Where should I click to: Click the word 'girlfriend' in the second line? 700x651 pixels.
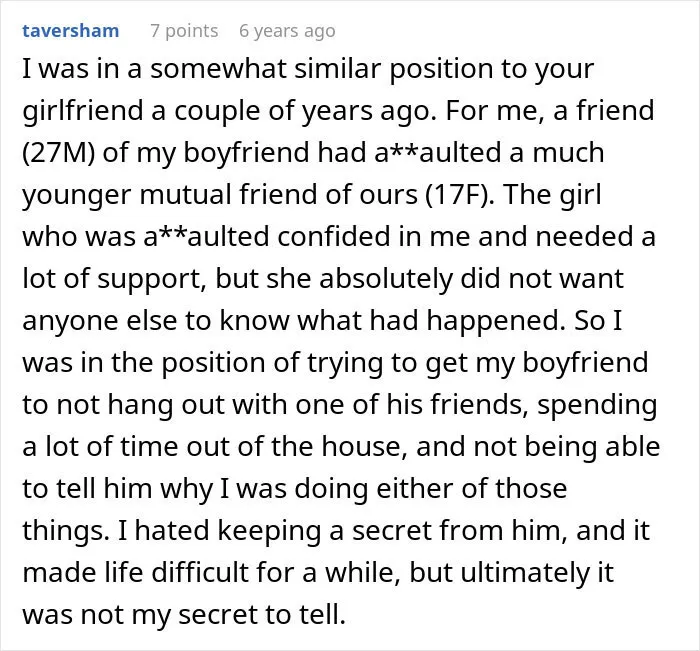pyautogui.click(x=83, y=111)
